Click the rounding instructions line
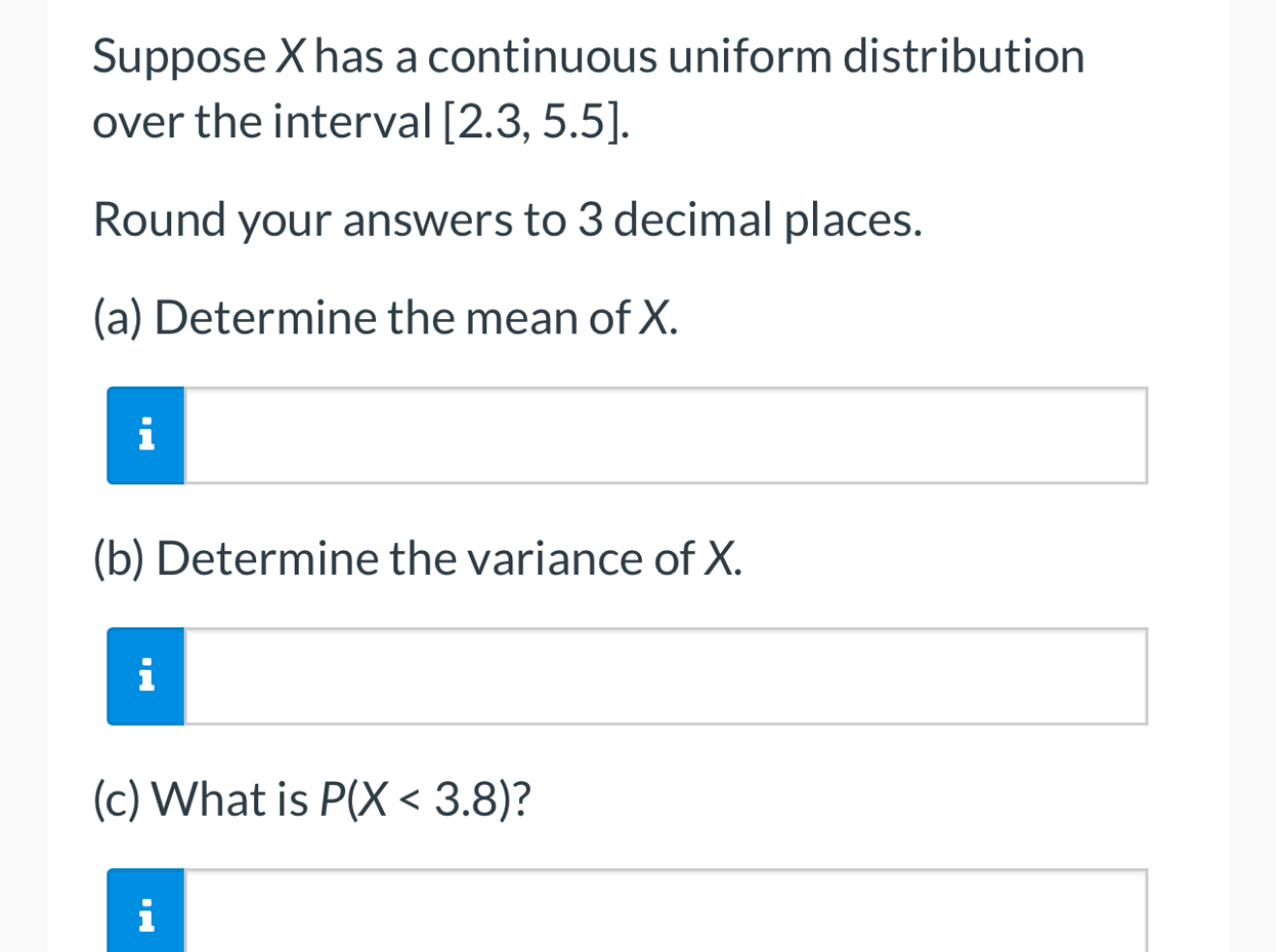The height and width of the screenshot is (952, 1276). click(507, 220)
